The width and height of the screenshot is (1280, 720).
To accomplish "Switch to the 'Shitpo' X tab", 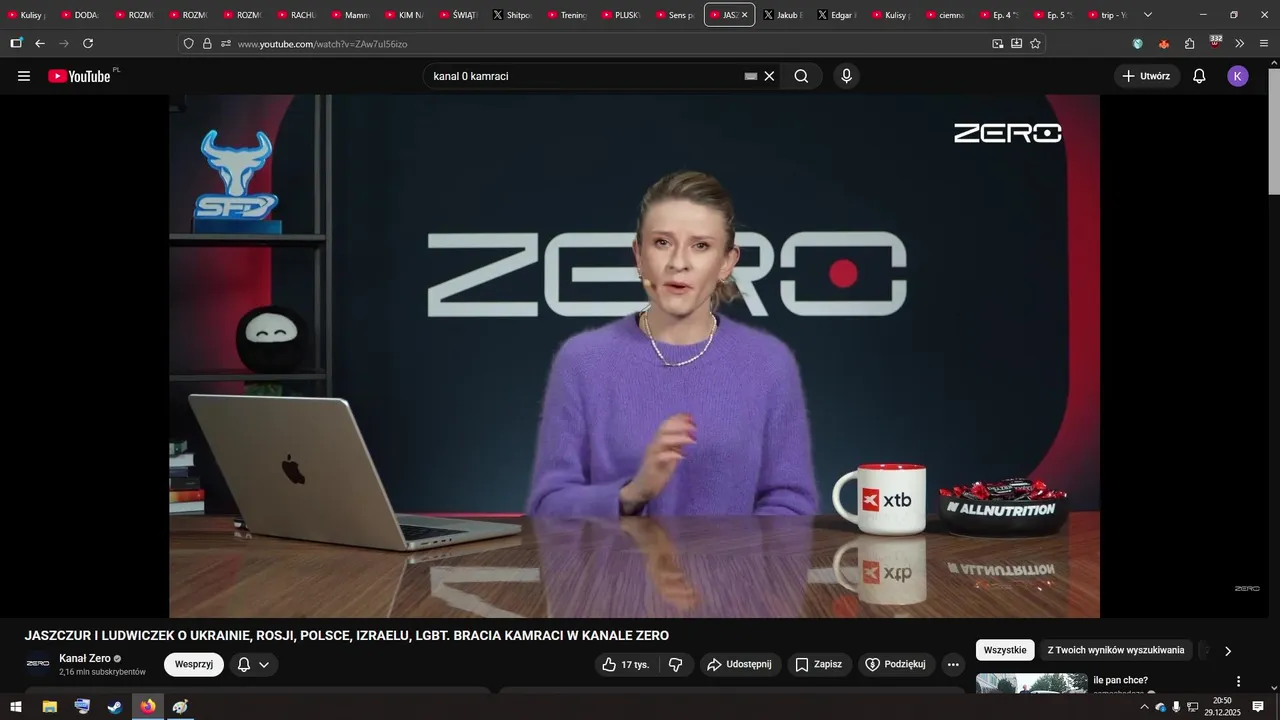I will click(x=512, y=15).
